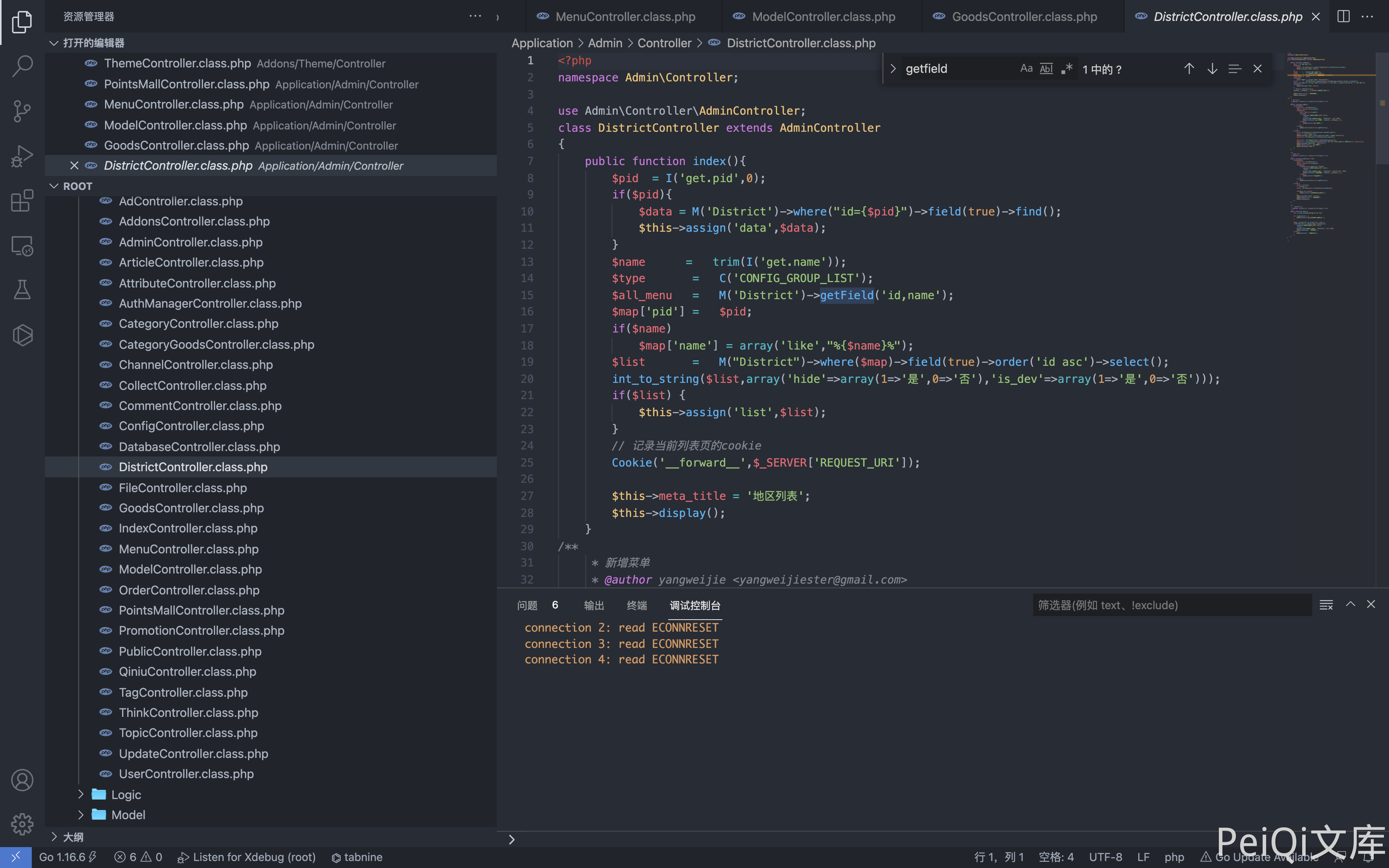Click the debug console filter input field
The image size is (1389, 868).
coord(1171,605)
